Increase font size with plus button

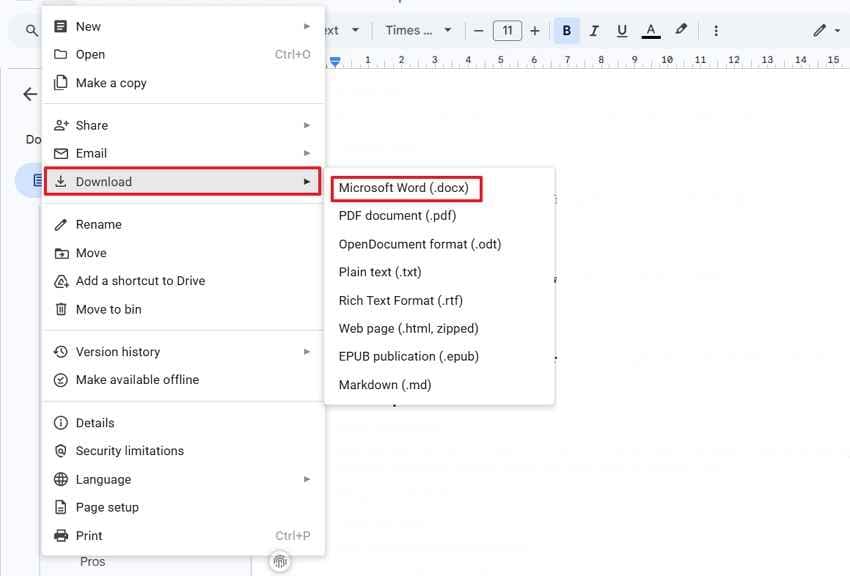(535, 31)
